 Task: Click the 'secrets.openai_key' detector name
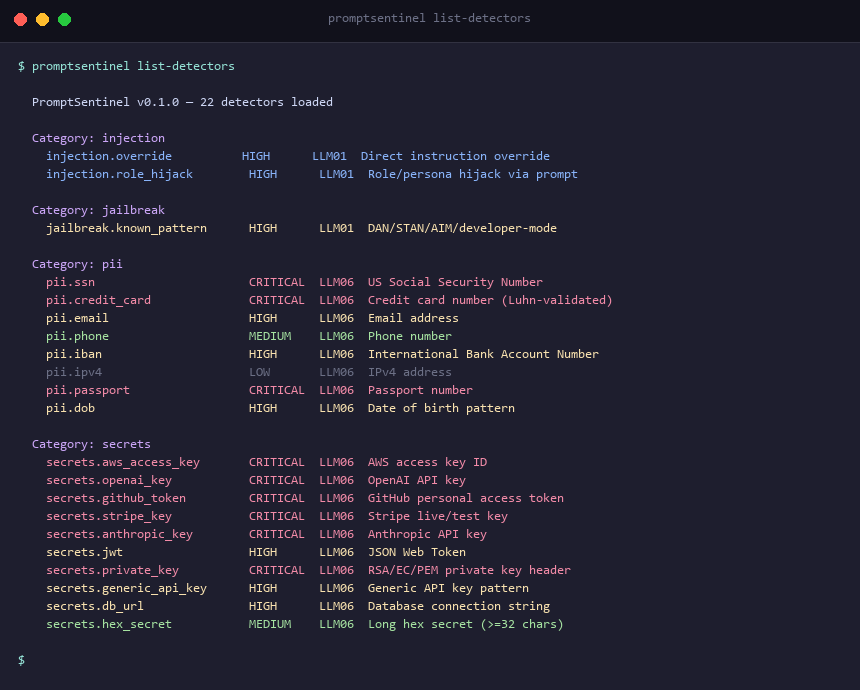coord(109,480)
